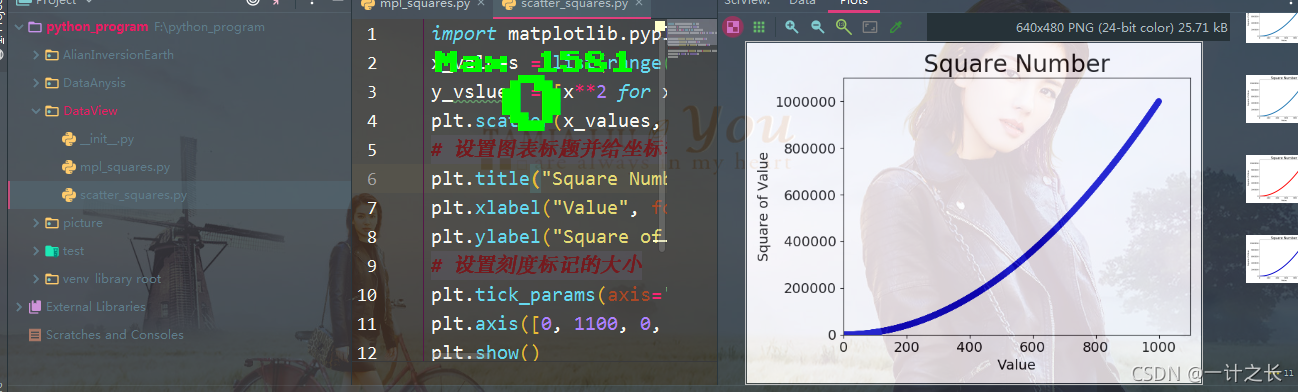Viewport: 1298px width, 392px height.
Task: Toggle the grid display icon in Plots toolbar
Action: [x=759, y=27]
